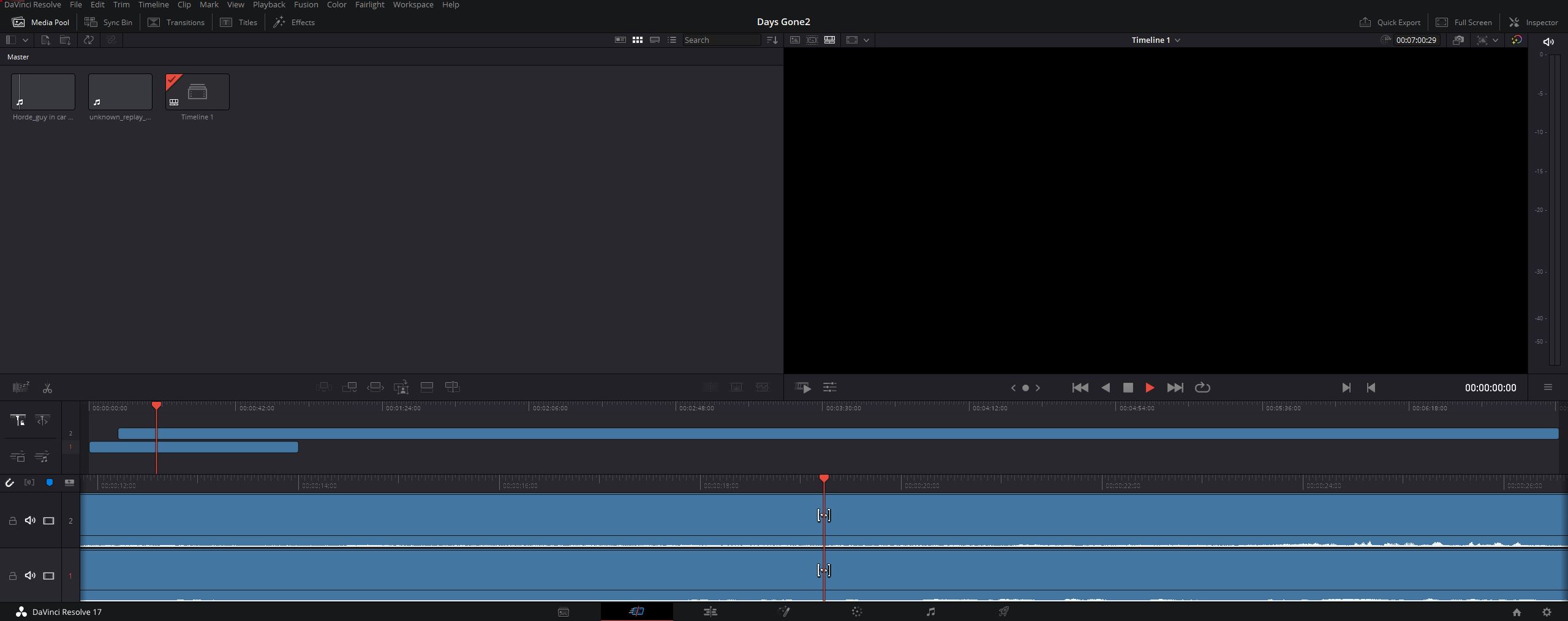Click lower timeline playhead marker

824,478
